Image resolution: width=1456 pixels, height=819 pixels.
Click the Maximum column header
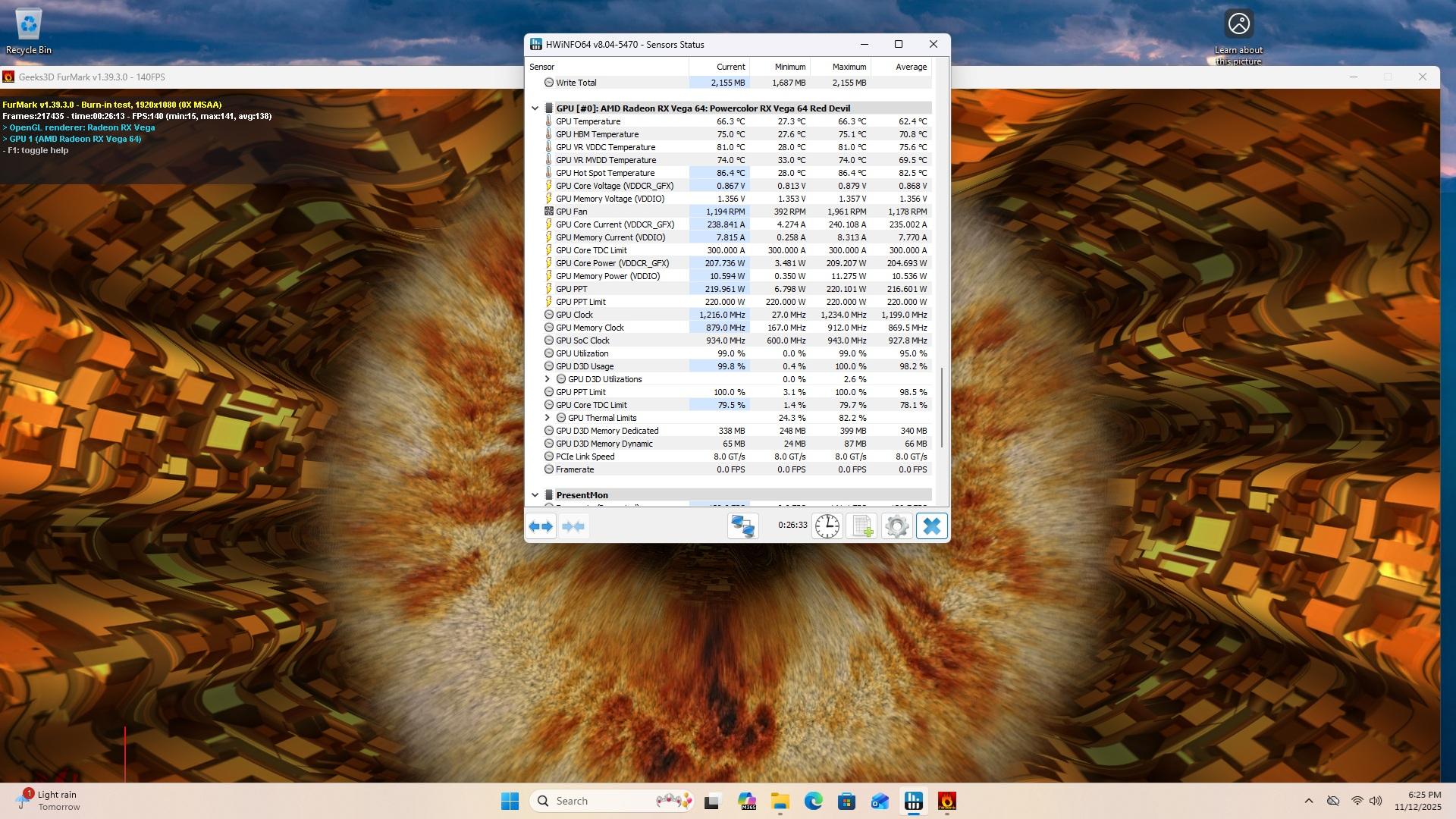click(841, 67)
